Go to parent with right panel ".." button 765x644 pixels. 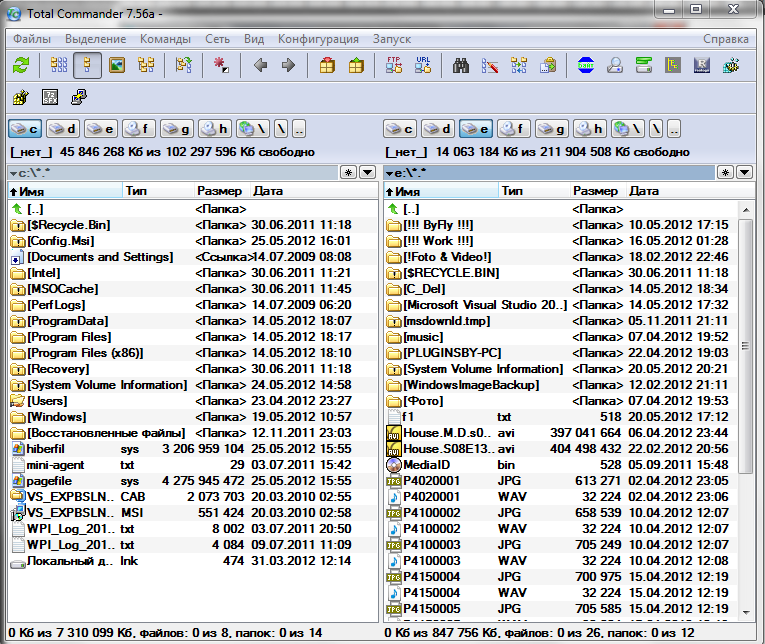674,129
